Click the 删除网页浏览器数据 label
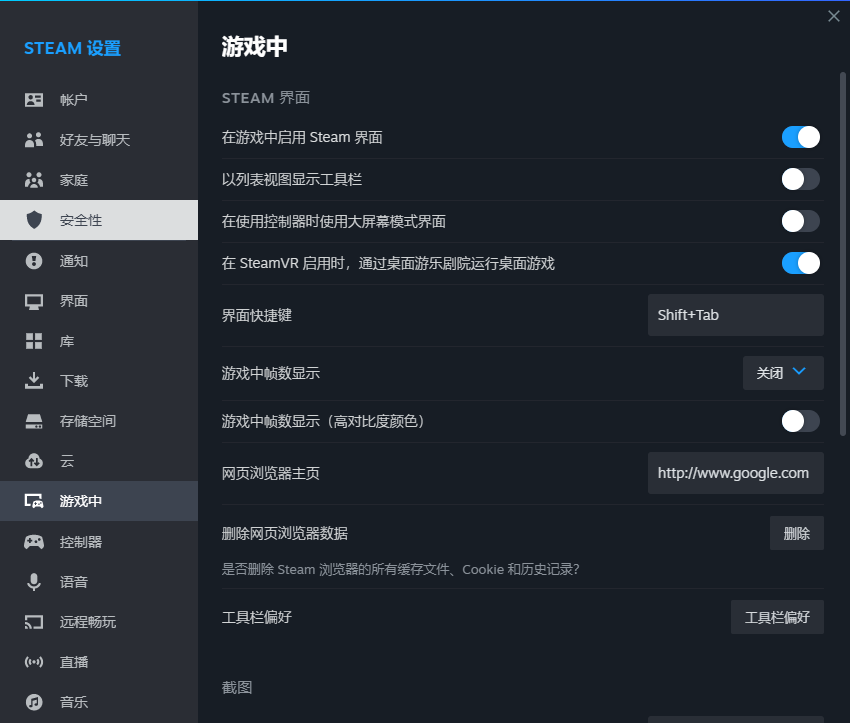The height and width of the screenshot is (723, 850). (285, 534)
